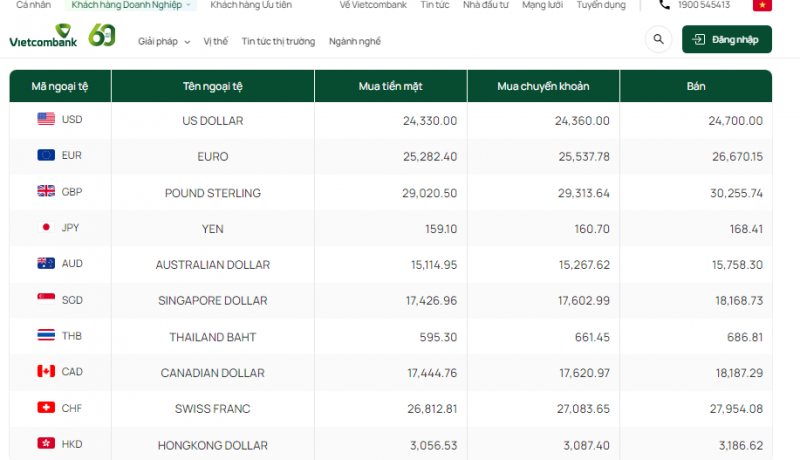Screen dimensions: 800x460
Task: Open the Vị thế menu item
Action: [x=215, y=42]
